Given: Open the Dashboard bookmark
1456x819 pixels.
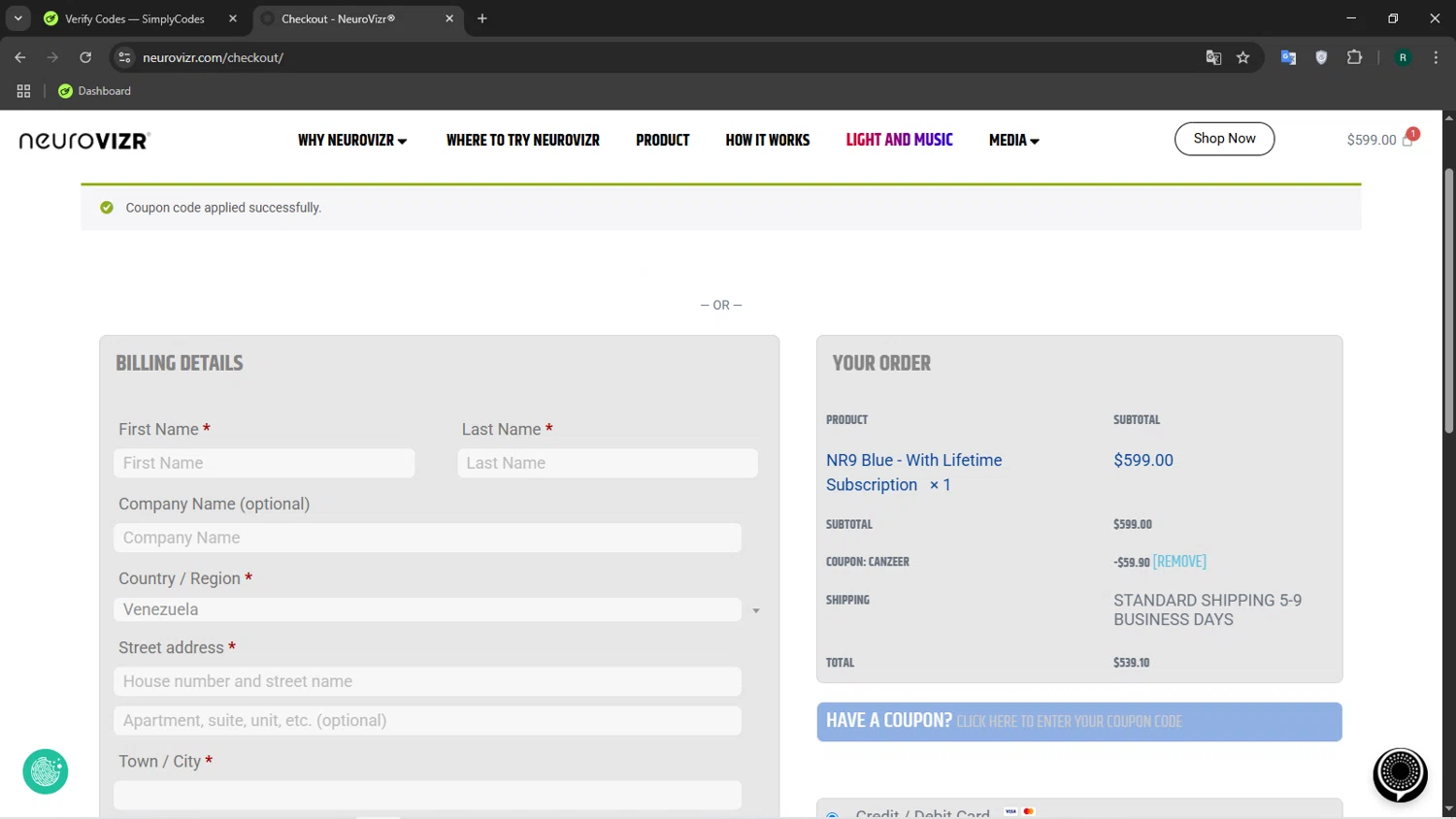Looking at the screenshot, I should click(94, 91).
